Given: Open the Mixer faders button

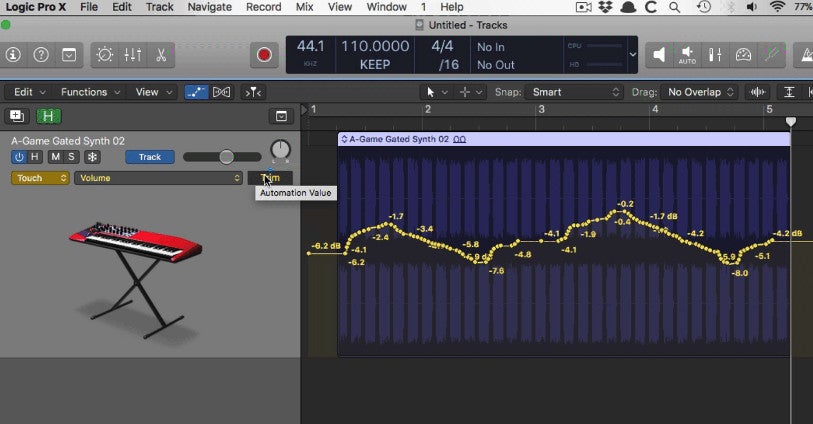Looking at the screenshot, I should [x=133, y=54].
